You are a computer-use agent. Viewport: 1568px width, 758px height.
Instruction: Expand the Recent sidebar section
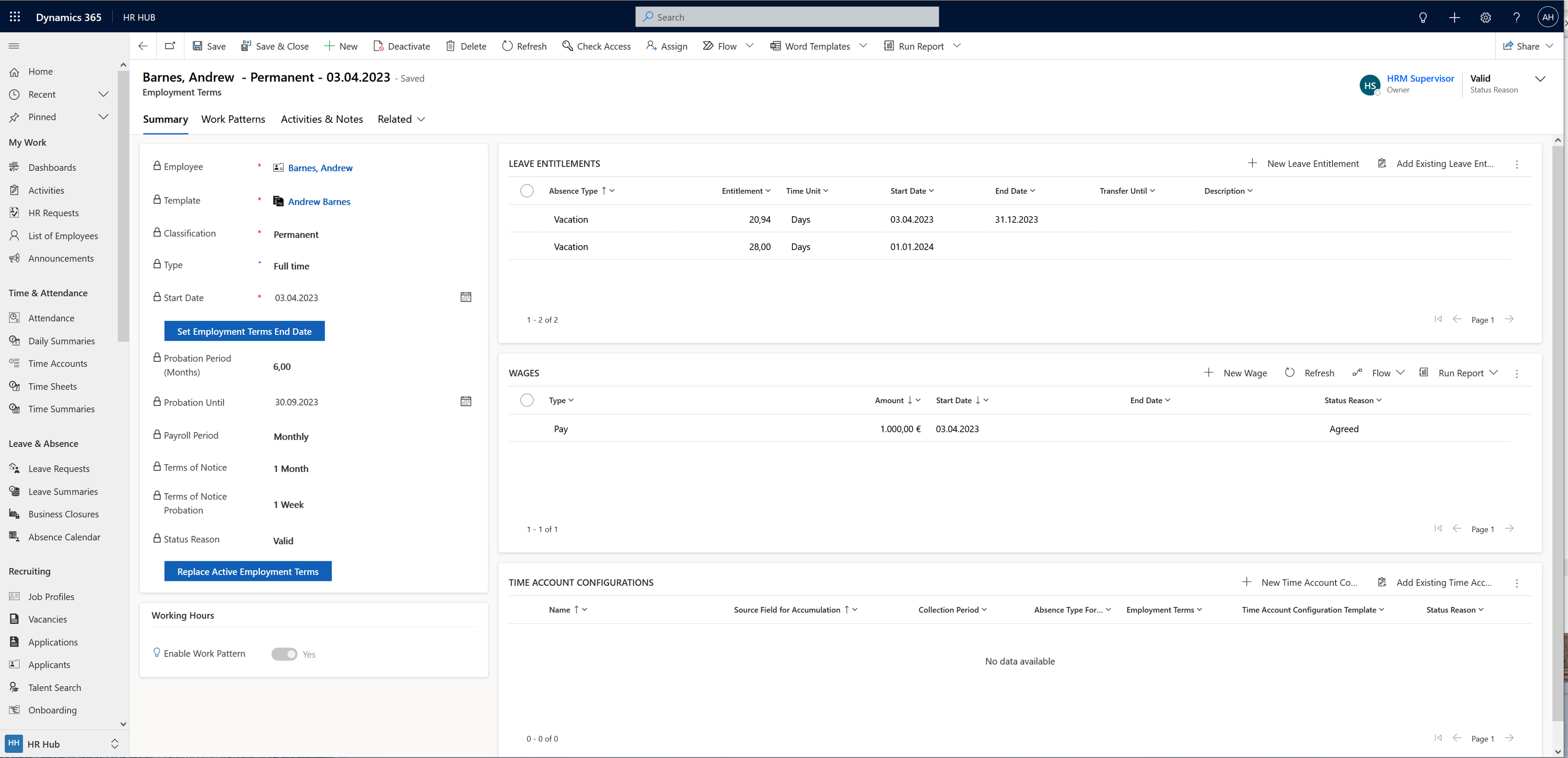(103, 94)
